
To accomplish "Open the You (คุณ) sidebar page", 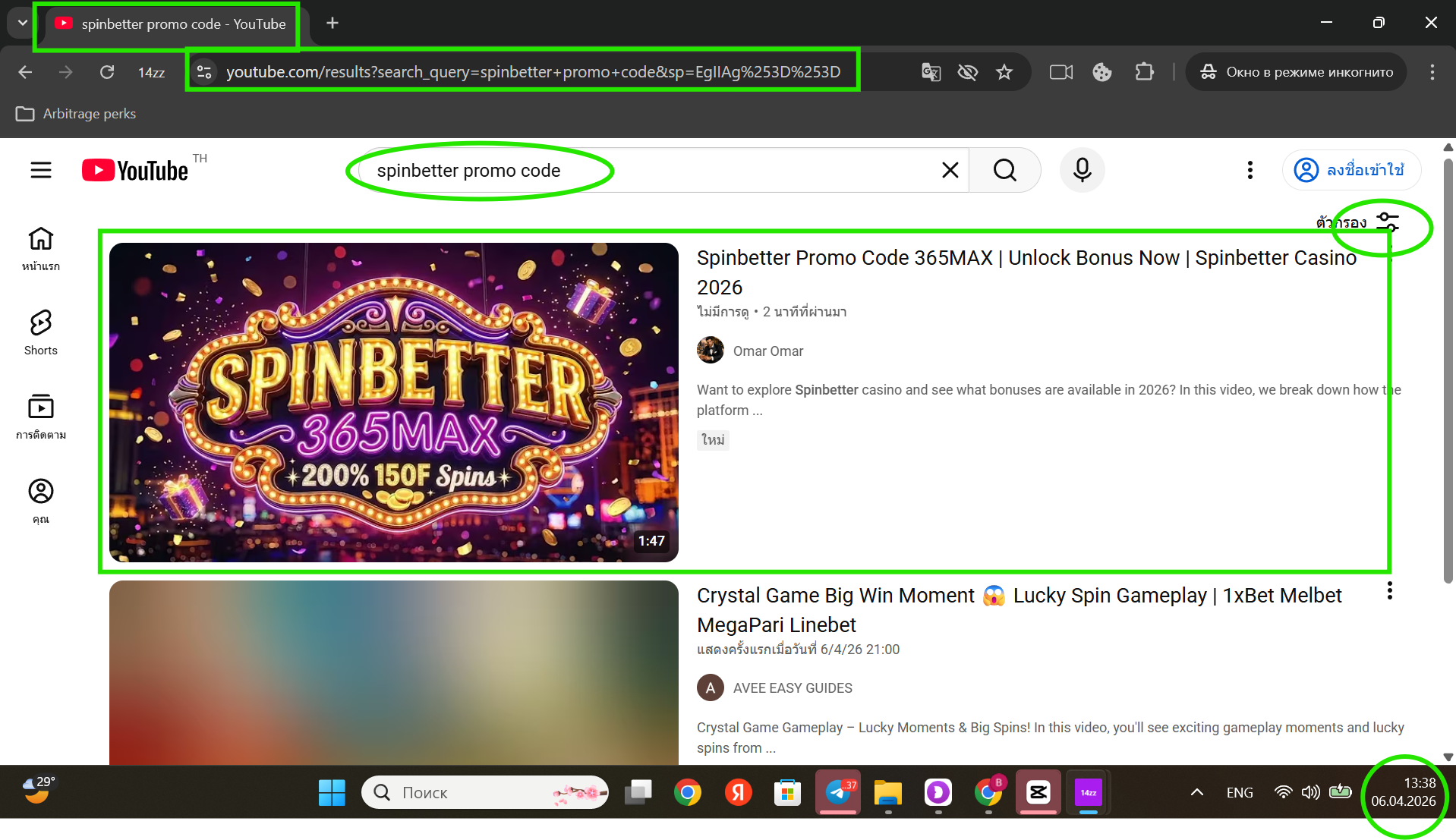I will (41, 502).
